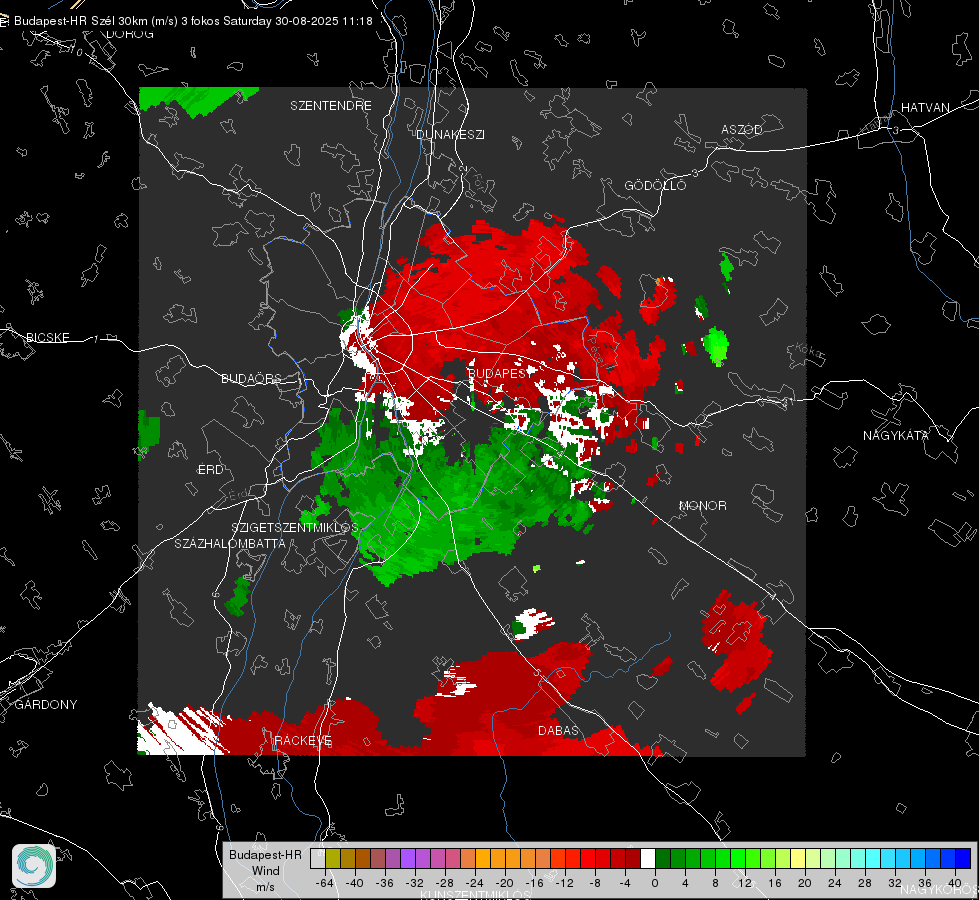
Task: Pick the pale yellow 20 m/s legend swatch
Action: coord(798,858)
